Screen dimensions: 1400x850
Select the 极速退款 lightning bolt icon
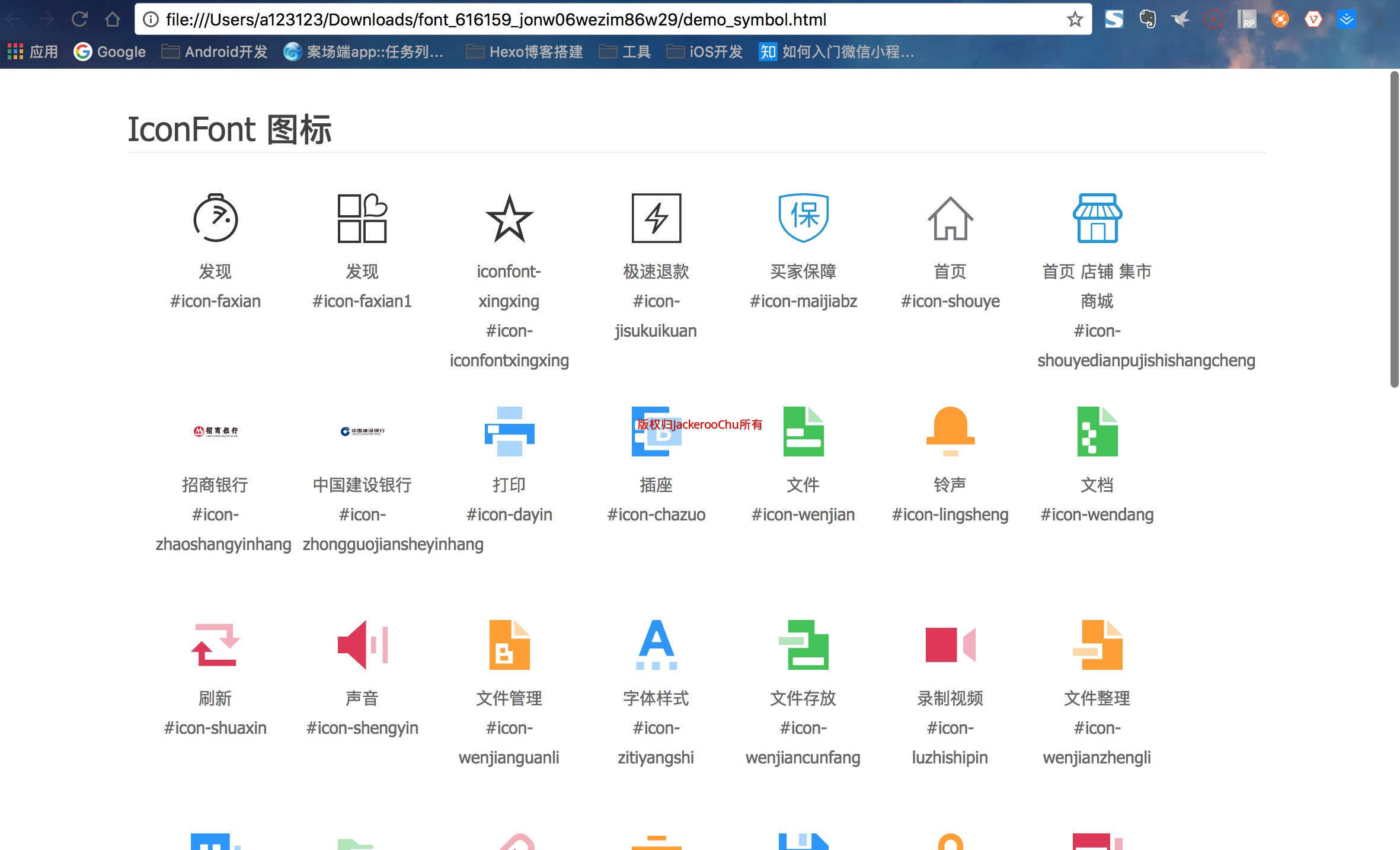[656, 218]
